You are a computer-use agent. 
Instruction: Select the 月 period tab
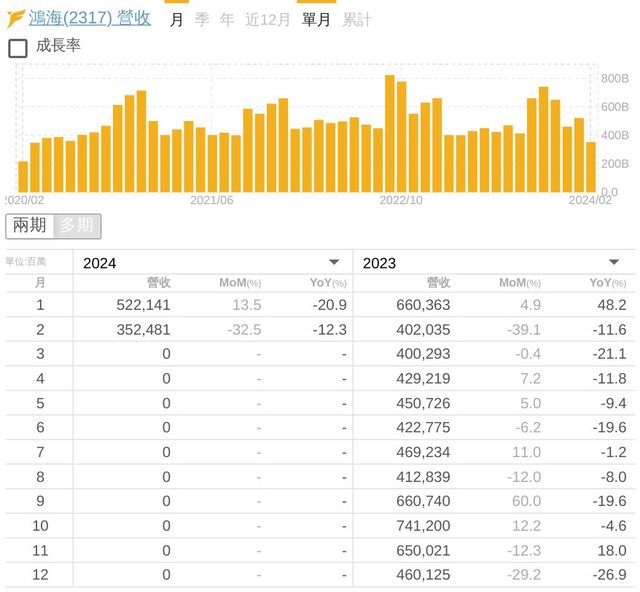pyautogui.click(x=176, y=20)
